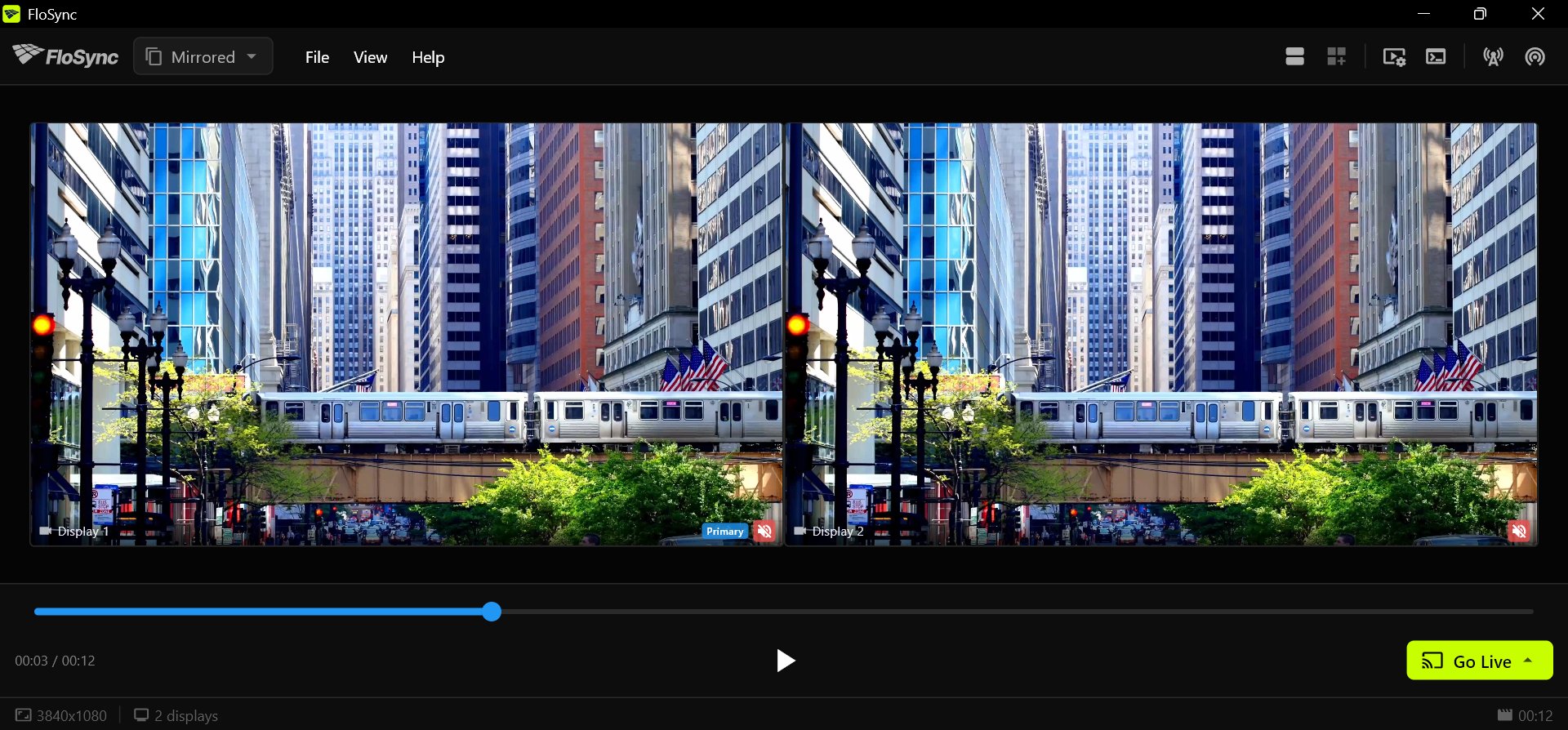
Task: Click the 00:12 duration in status bar
Action: click(x=1535, y=715)
